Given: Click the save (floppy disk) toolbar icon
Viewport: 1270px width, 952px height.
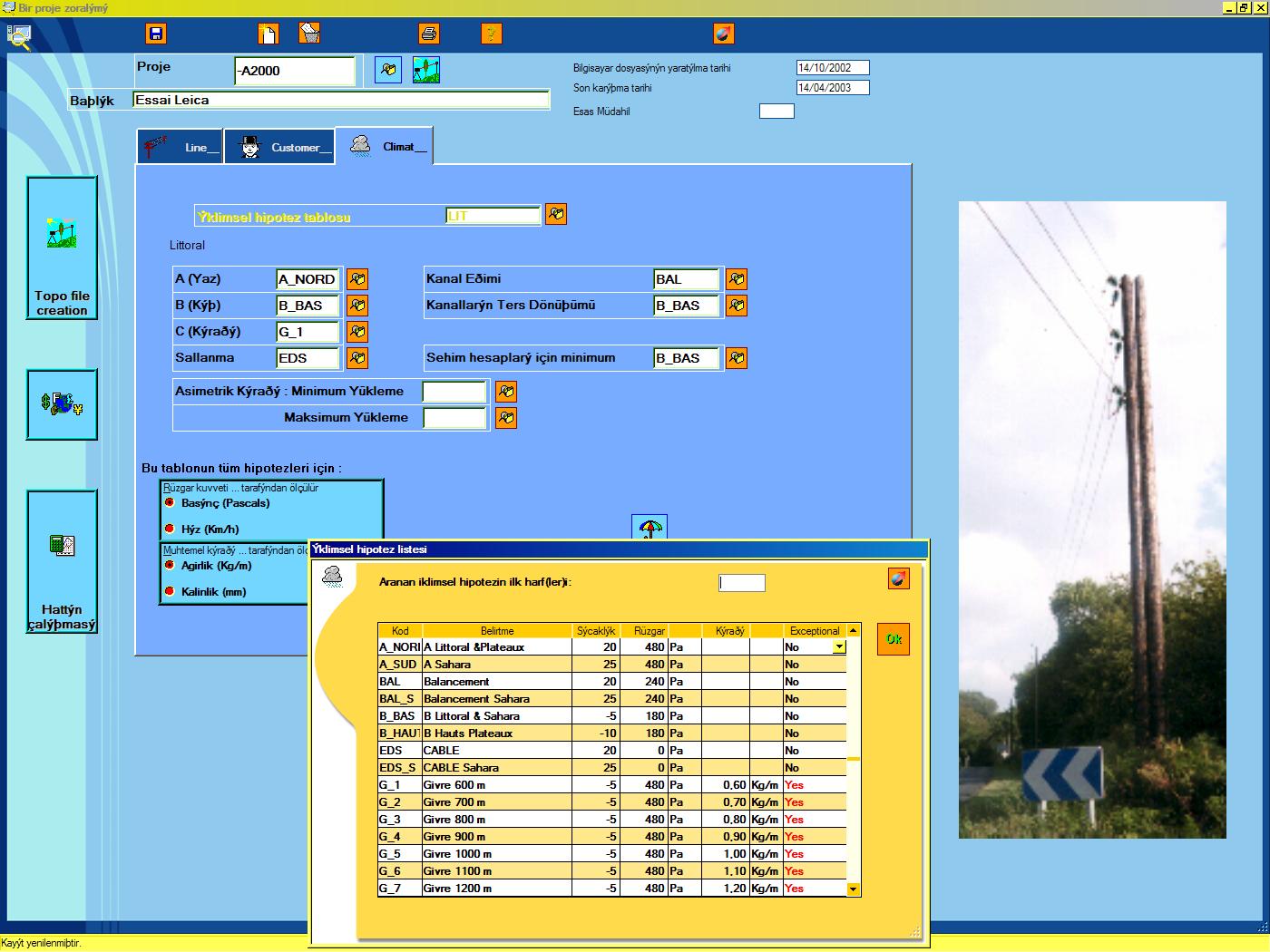Looking at the screenshot, I should coord(156,34).
